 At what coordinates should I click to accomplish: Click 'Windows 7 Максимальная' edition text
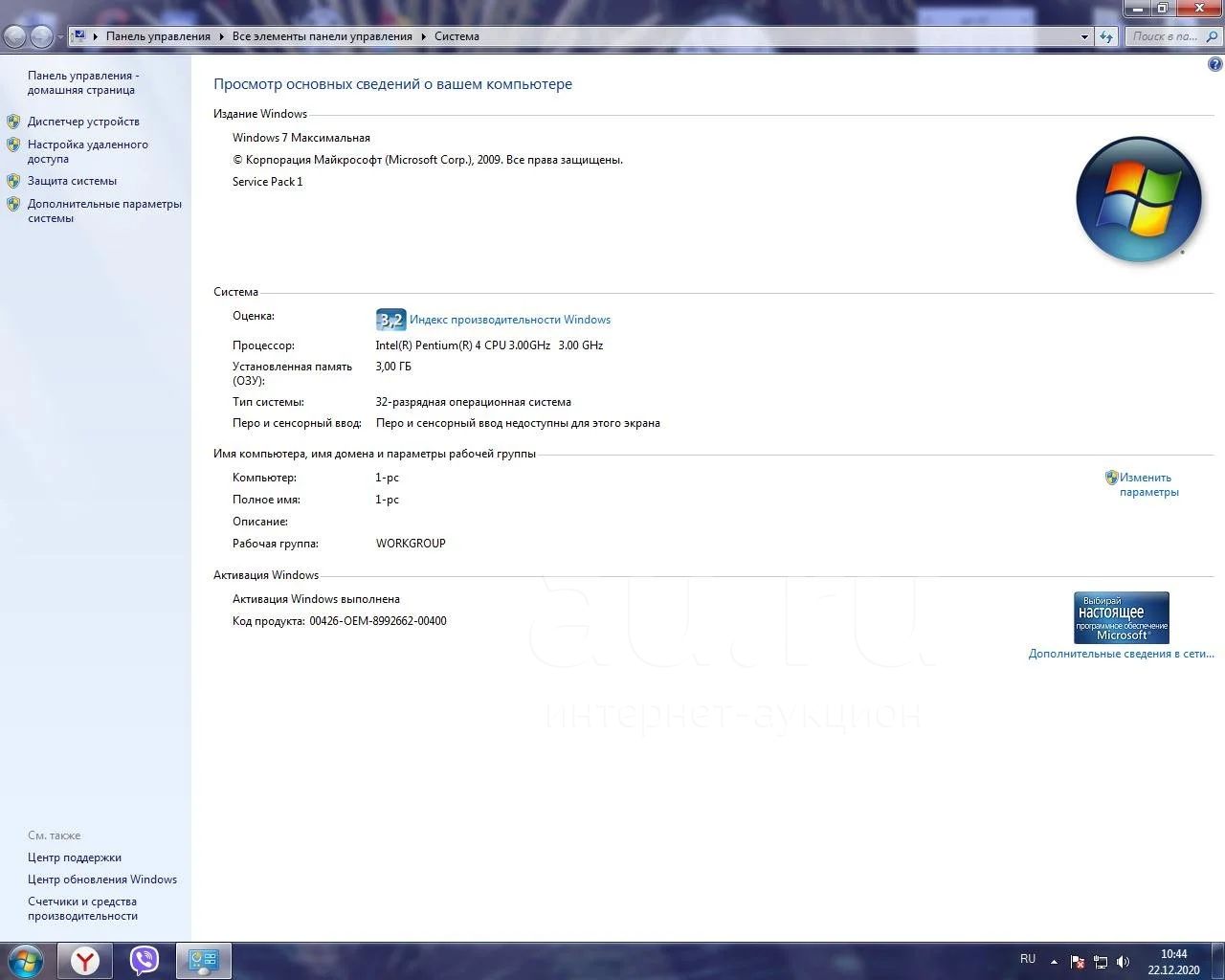(301, 138)
